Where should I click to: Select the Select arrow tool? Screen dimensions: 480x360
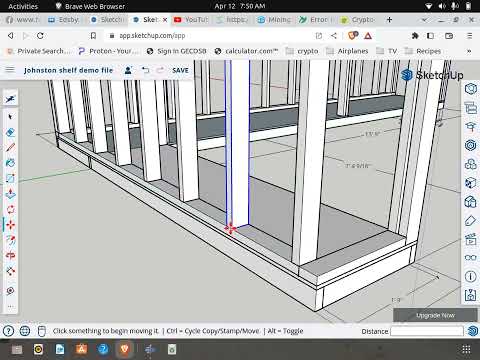[10, 117]
